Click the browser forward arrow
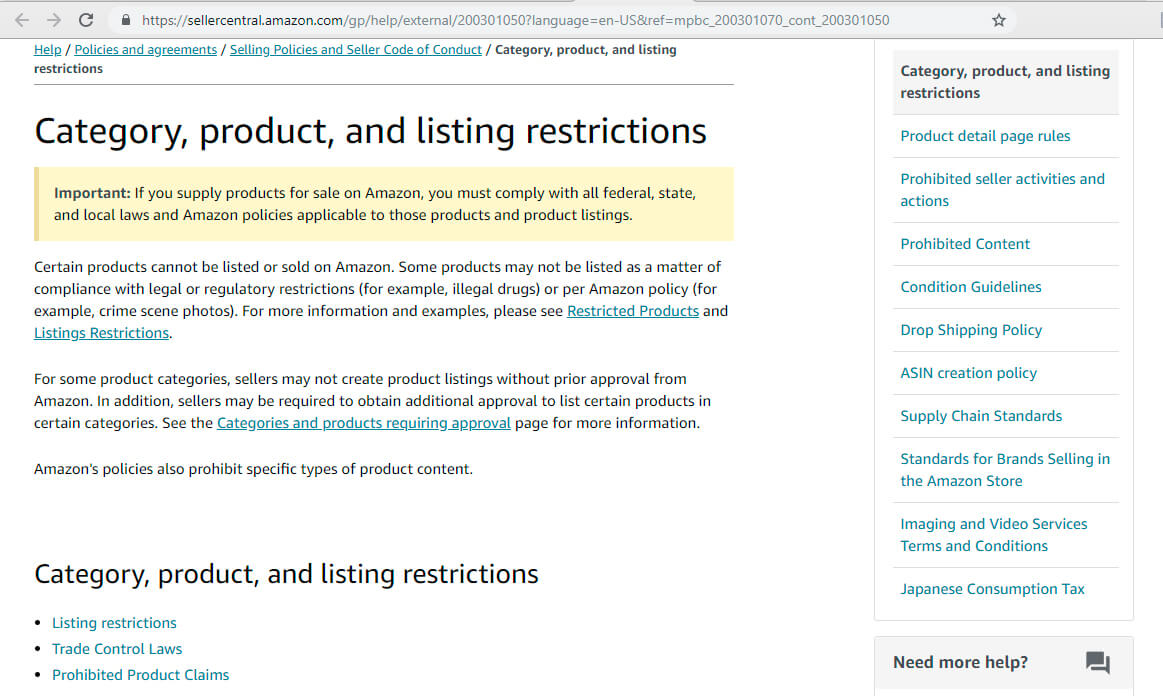Screen dimensions: 1163x696 tap(53, 20)
